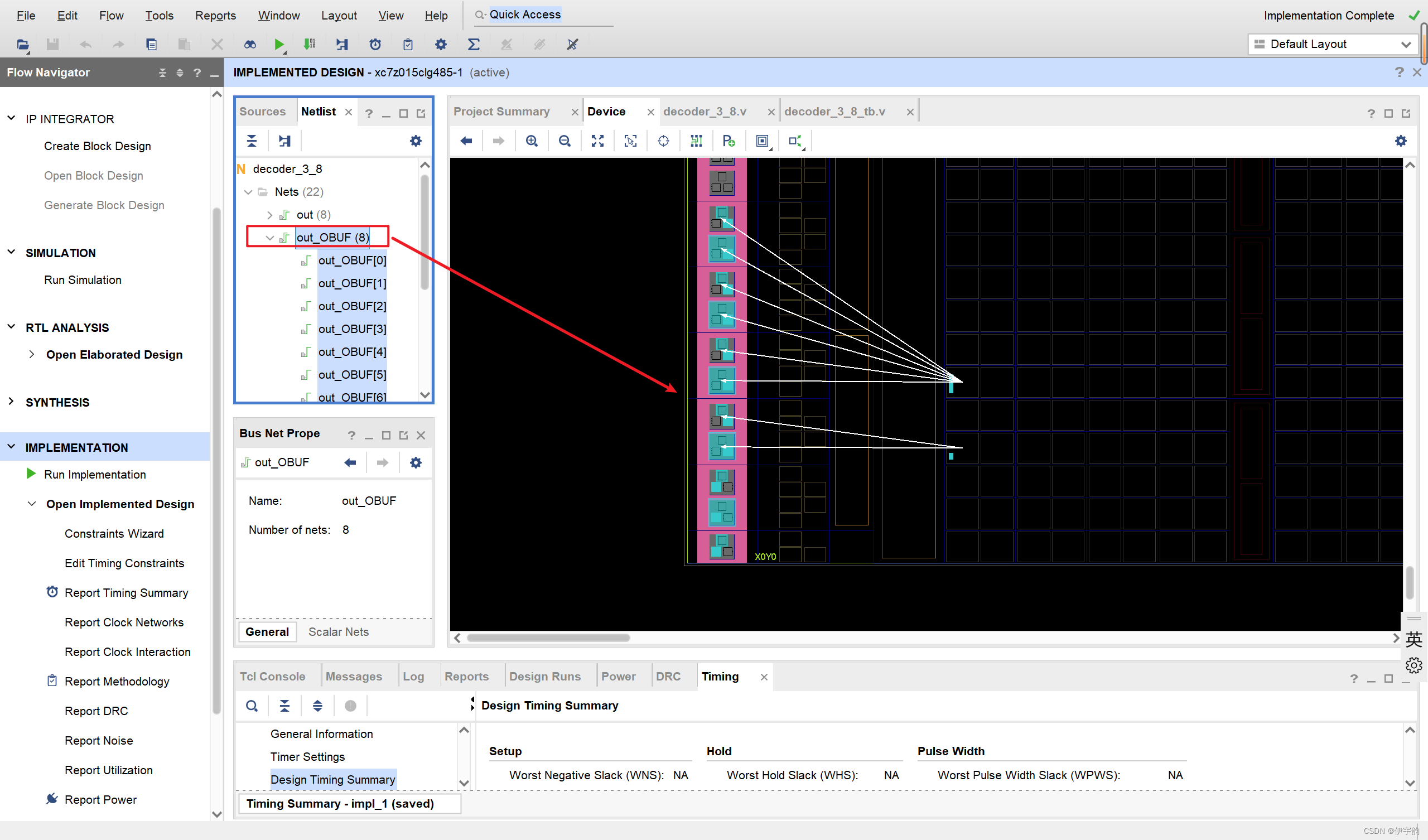Click the Autofit Selection crosshair icon
Viewport: 1428px width, 840px height.
[x=663, y=141]
